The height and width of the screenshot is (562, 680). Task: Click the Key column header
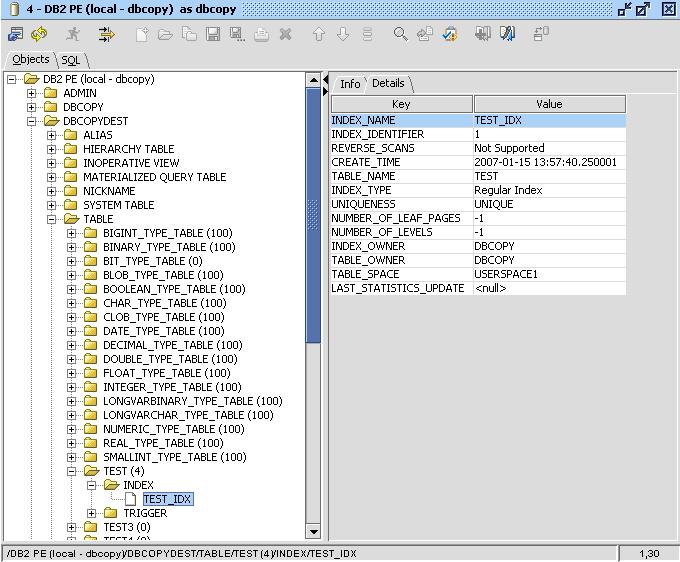[x=402, y=104]
